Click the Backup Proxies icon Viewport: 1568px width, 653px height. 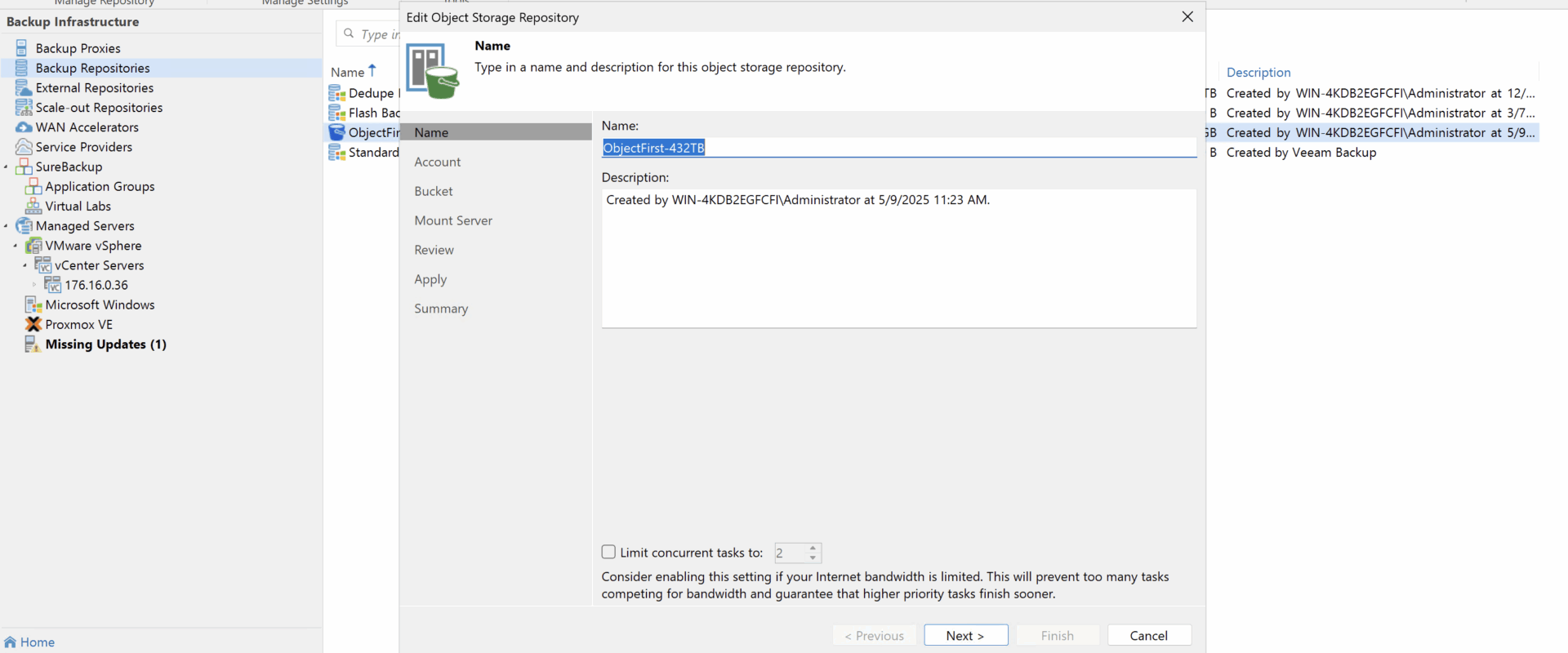[x=22, y=48]
